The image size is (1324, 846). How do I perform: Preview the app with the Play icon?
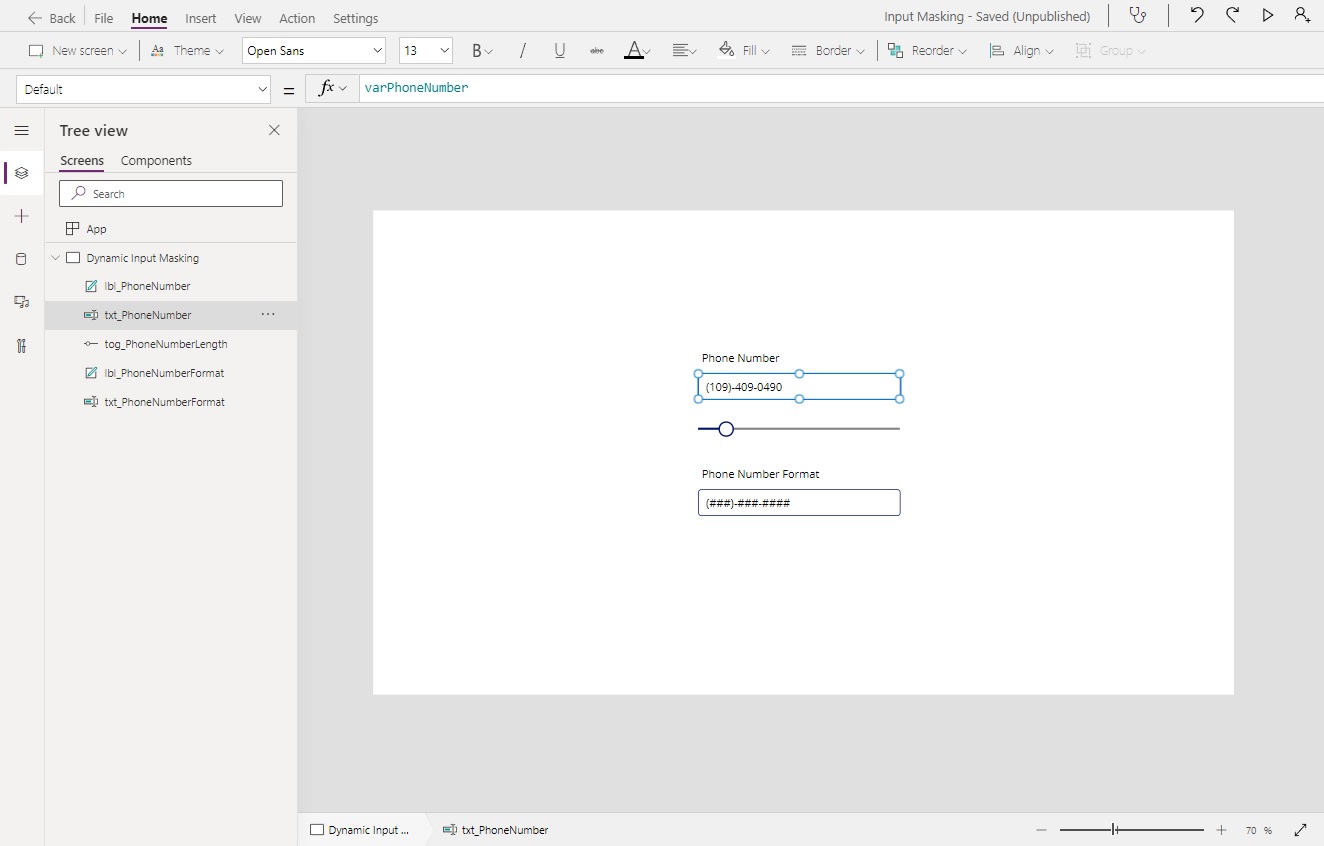click(1268, 15)
